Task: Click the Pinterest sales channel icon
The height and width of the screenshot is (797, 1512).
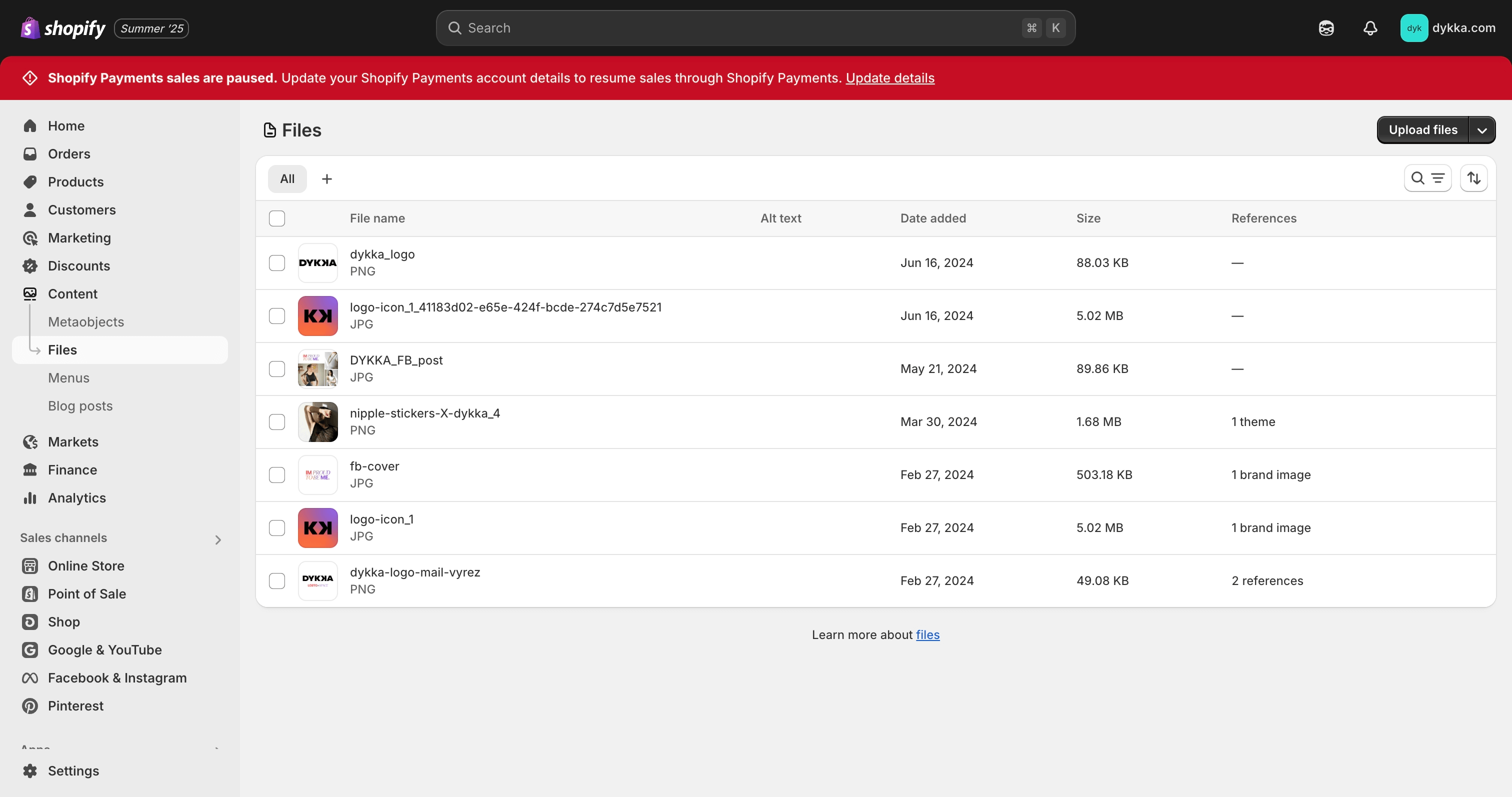Action: [x=30, y=706]
